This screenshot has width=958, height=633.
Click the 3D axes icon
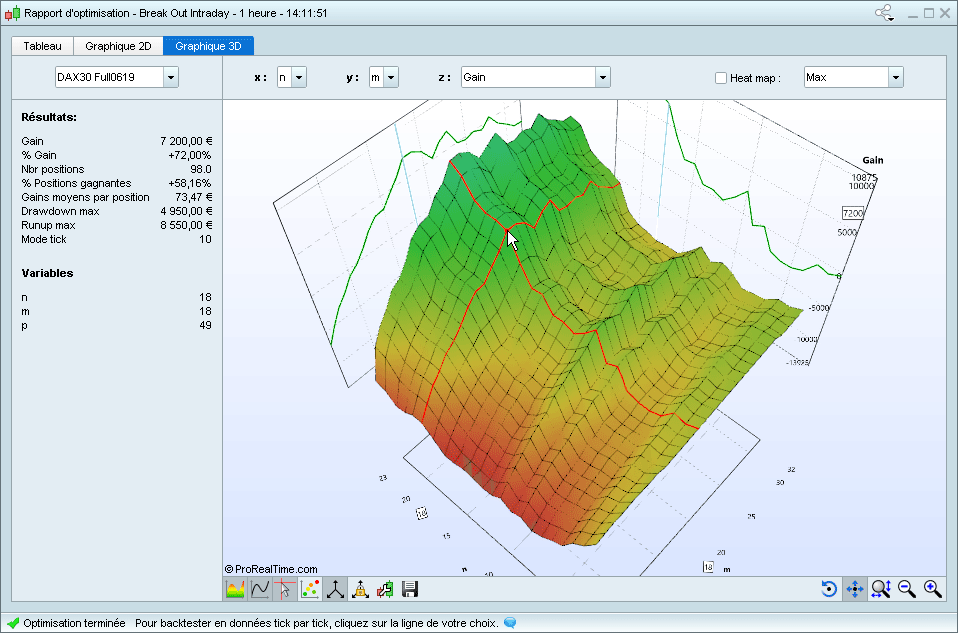tap(335, 589)
